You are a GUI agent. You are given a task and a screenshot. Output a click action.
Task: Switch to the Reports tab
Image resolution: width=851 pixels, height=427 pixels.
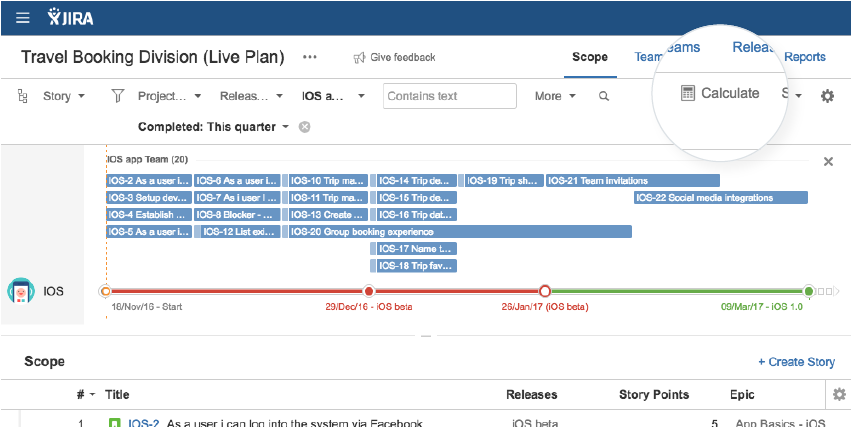point(805,57)
